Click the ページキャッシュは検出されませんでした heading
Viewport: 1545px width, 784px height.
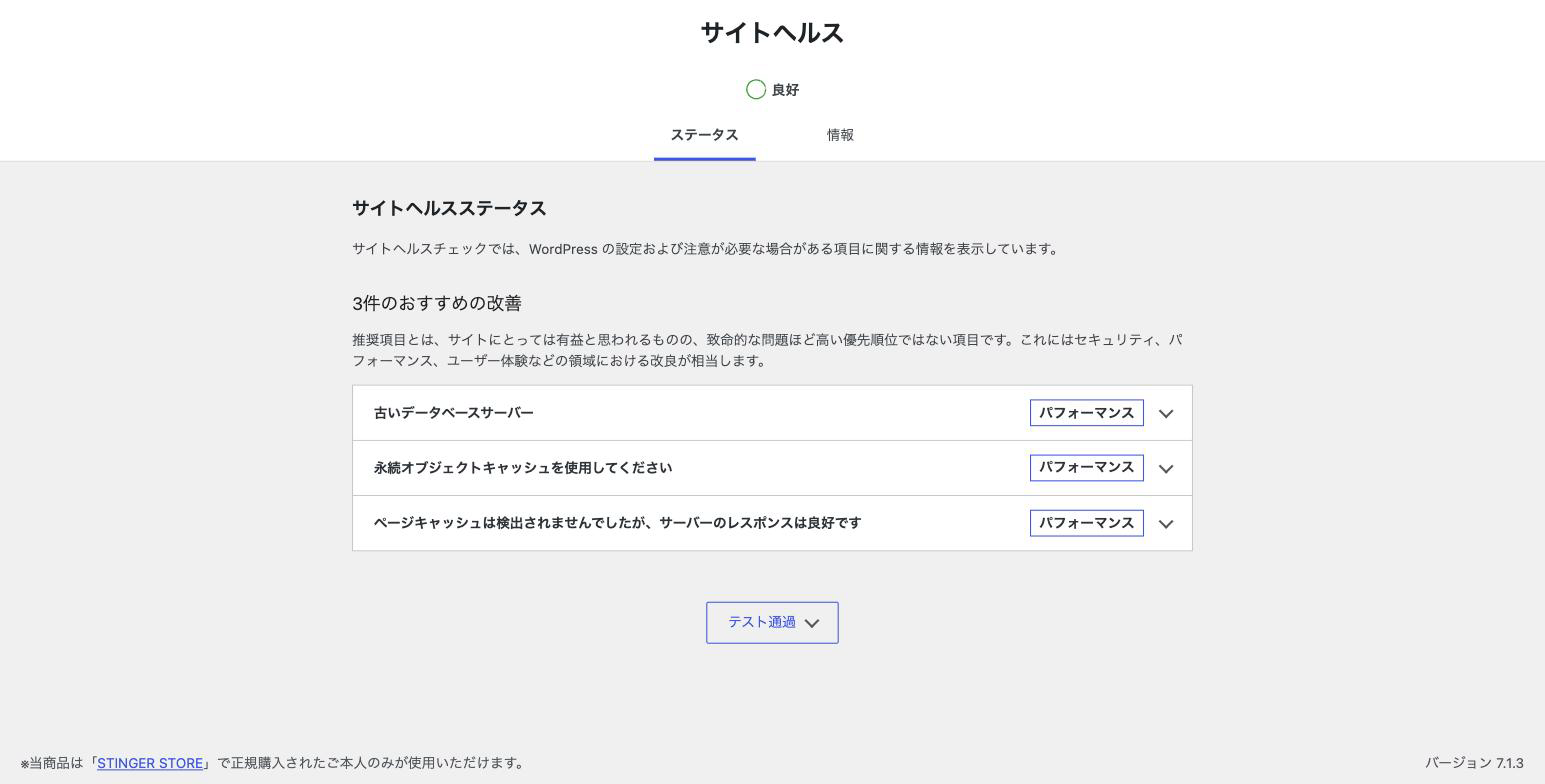(617, 523)
